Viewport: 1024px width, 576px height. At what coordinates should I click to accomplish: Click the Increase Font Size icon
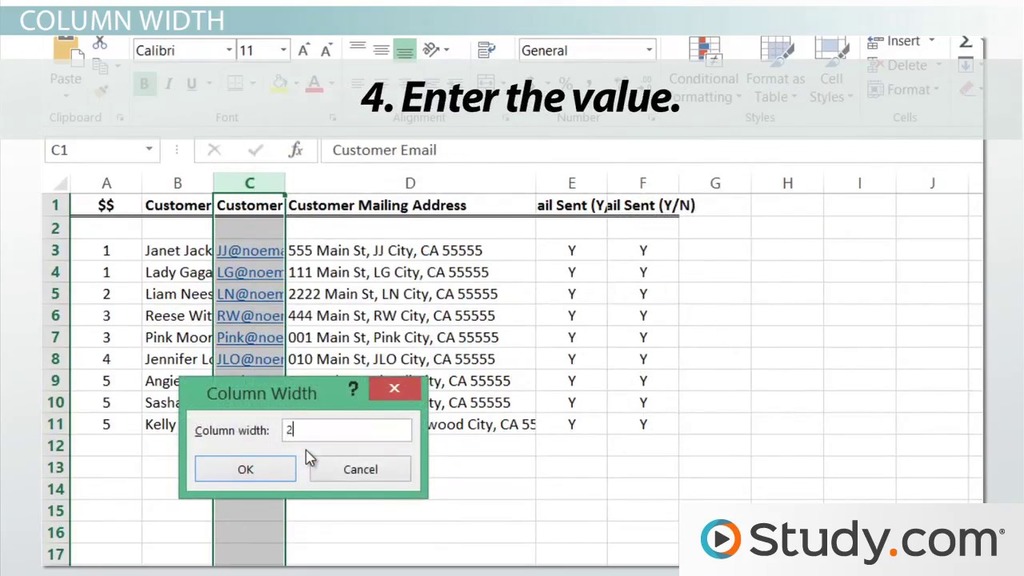(x=304, y=50)
